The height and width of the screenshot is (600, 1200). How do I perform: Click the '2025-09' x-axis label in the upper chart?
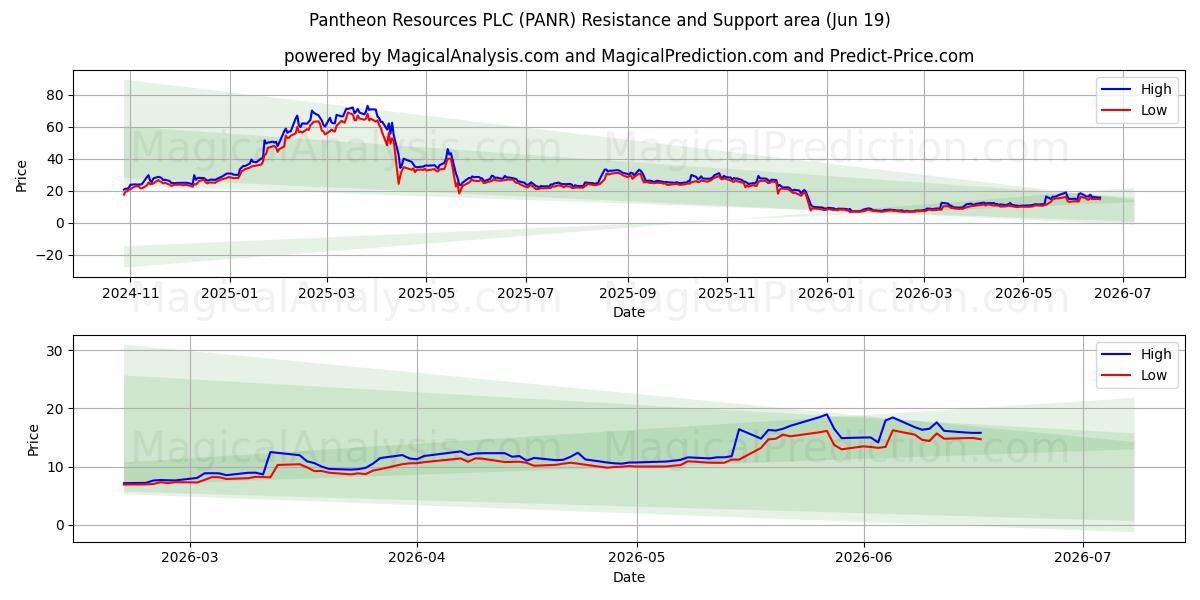point(628,293)
